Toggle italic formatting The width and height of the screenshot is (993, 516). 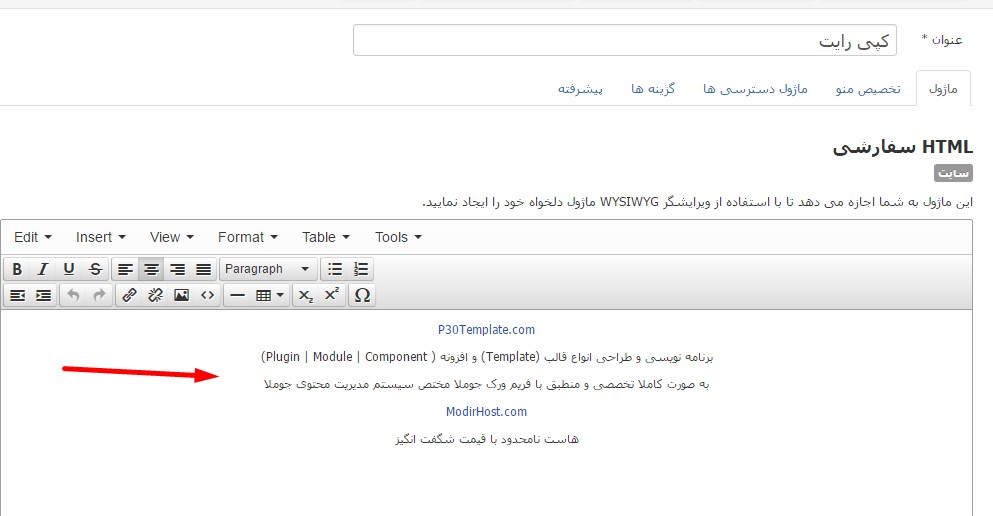pos(43,269)
